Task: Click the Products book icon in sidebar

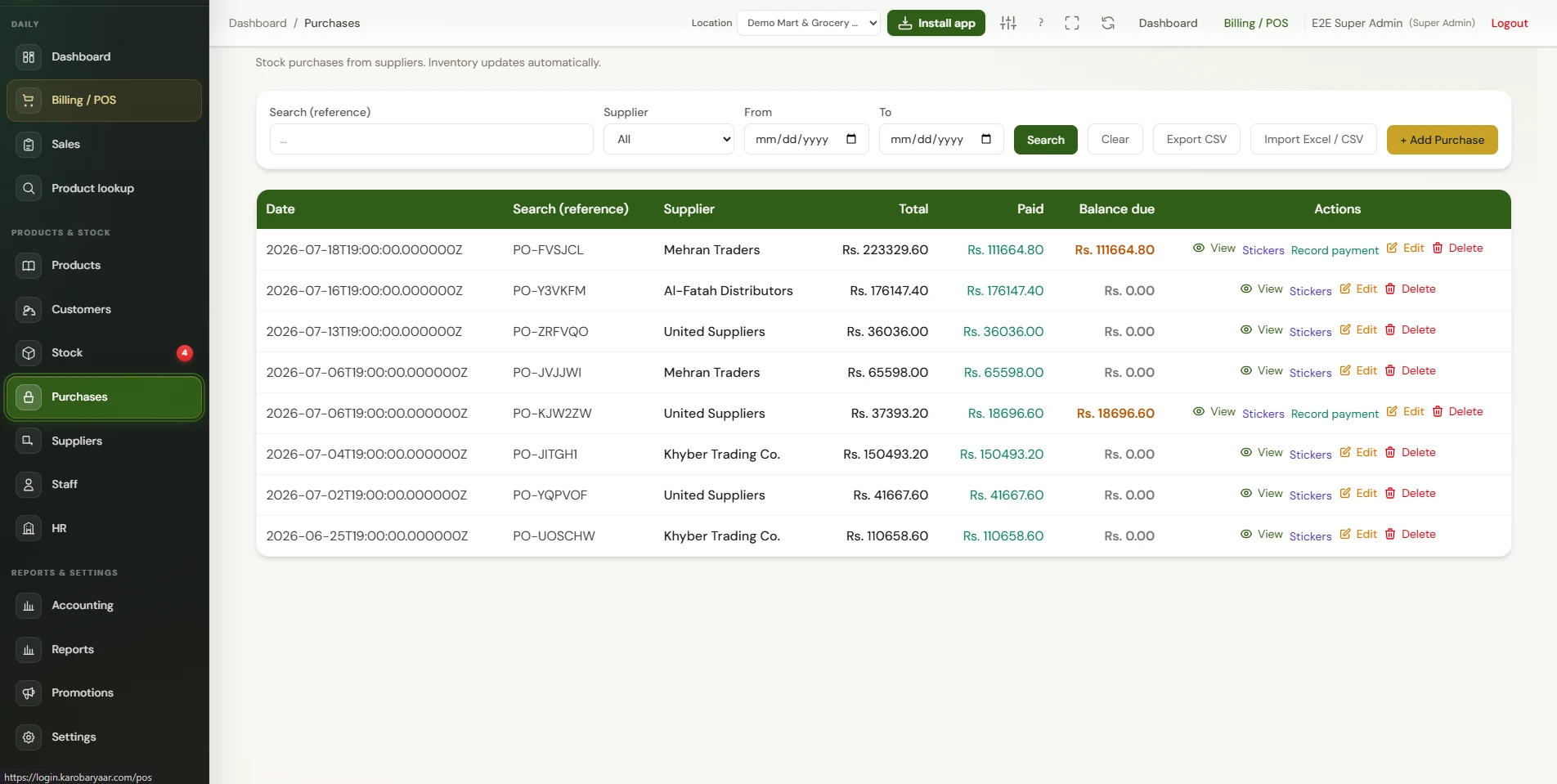Action: [x=29, y=266]
